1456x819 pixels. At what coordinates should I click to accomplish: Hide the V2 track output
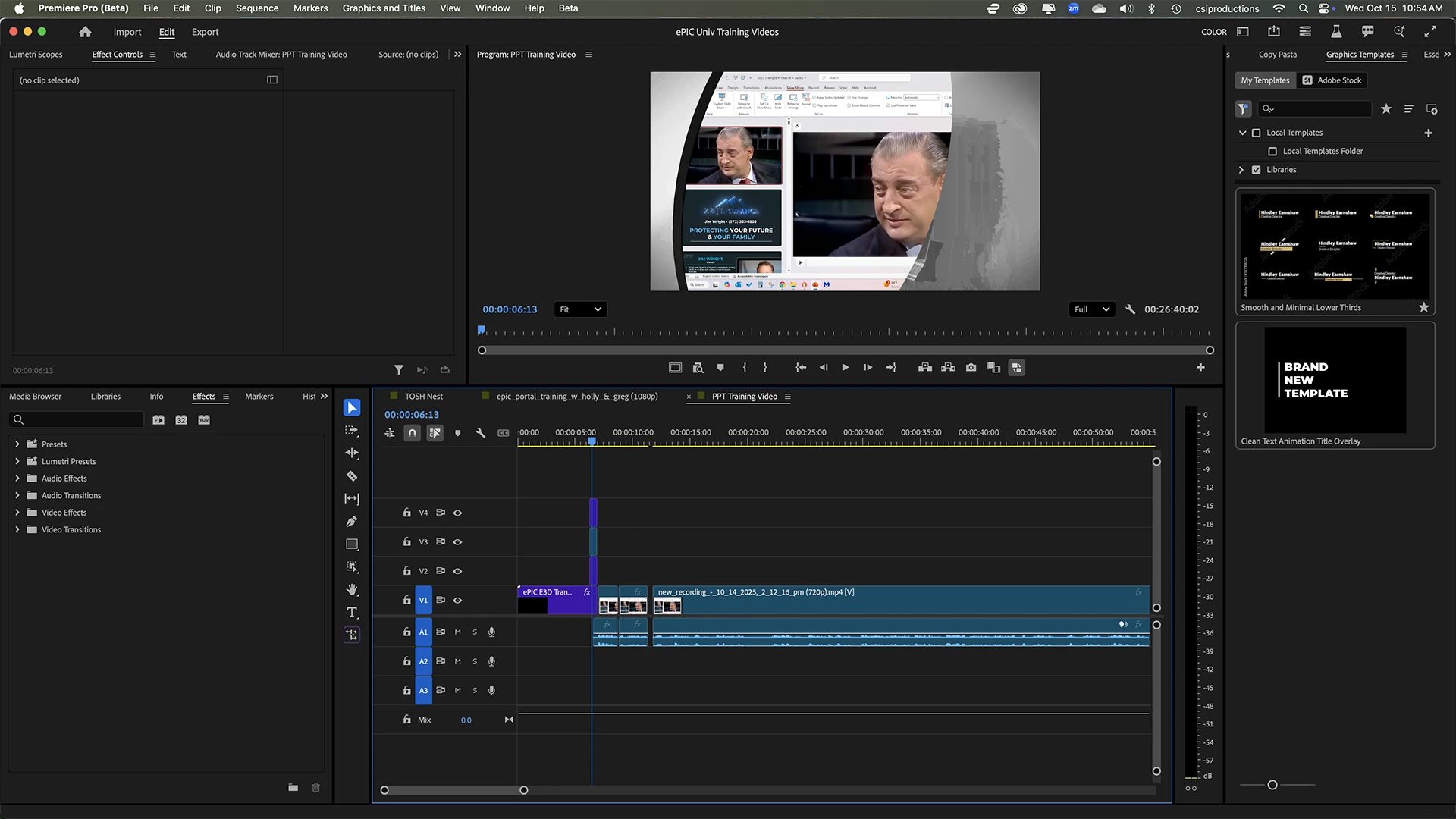point(457,571)
